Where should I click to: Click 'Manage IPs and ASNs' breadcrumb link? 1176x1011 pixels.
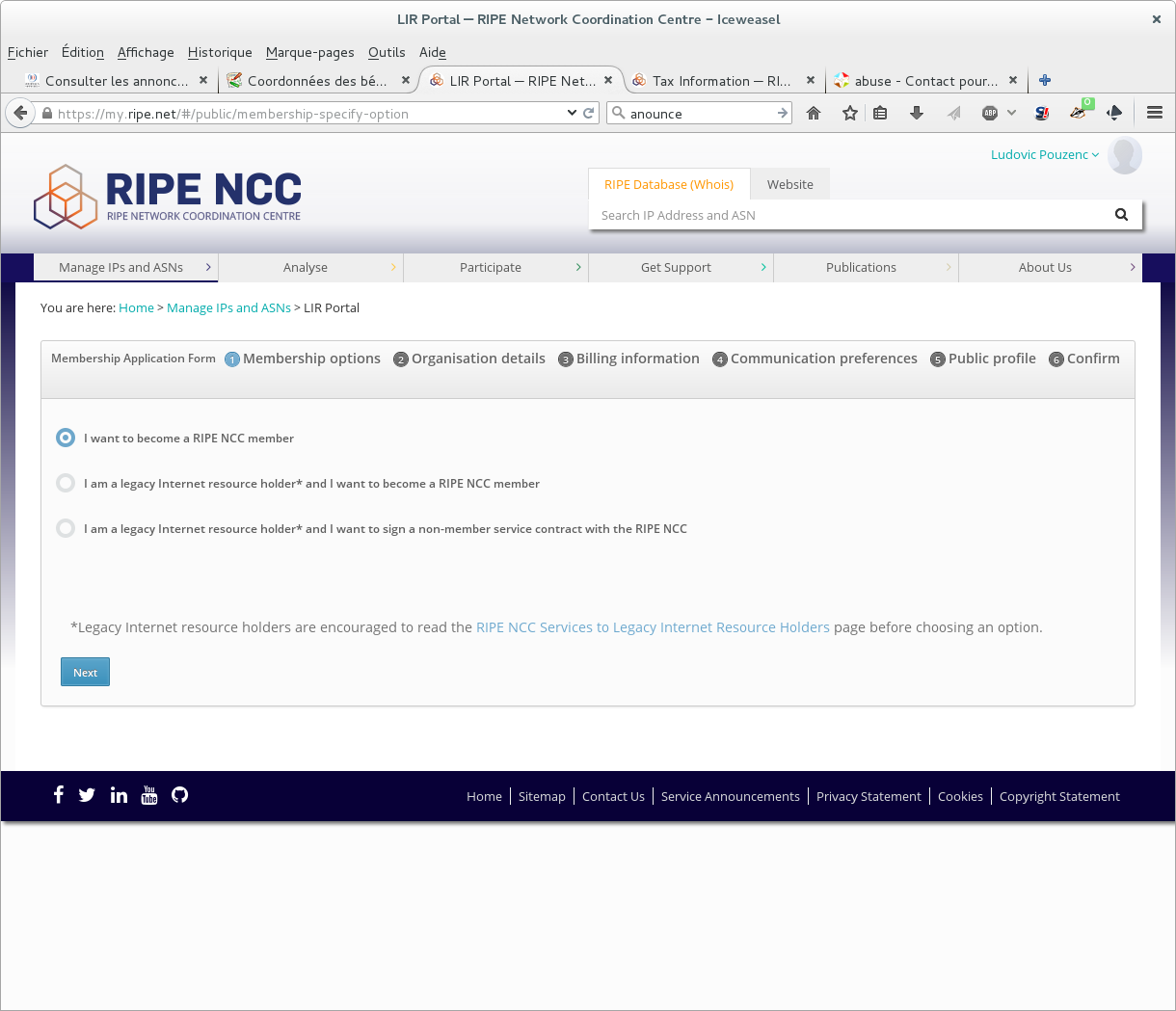228,307
